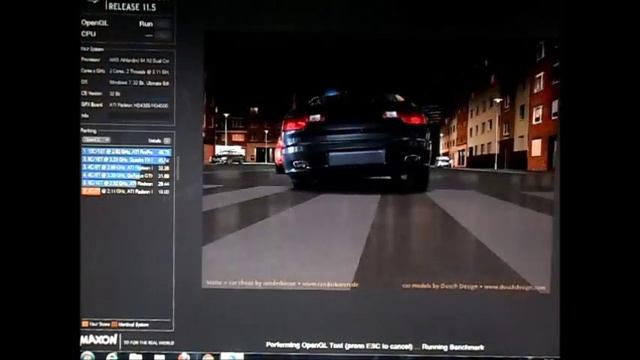The height and width of the screenshot is (360, 640).
Task: Open the Ranking OpenGL dropdown
Action: coord(96,140)
